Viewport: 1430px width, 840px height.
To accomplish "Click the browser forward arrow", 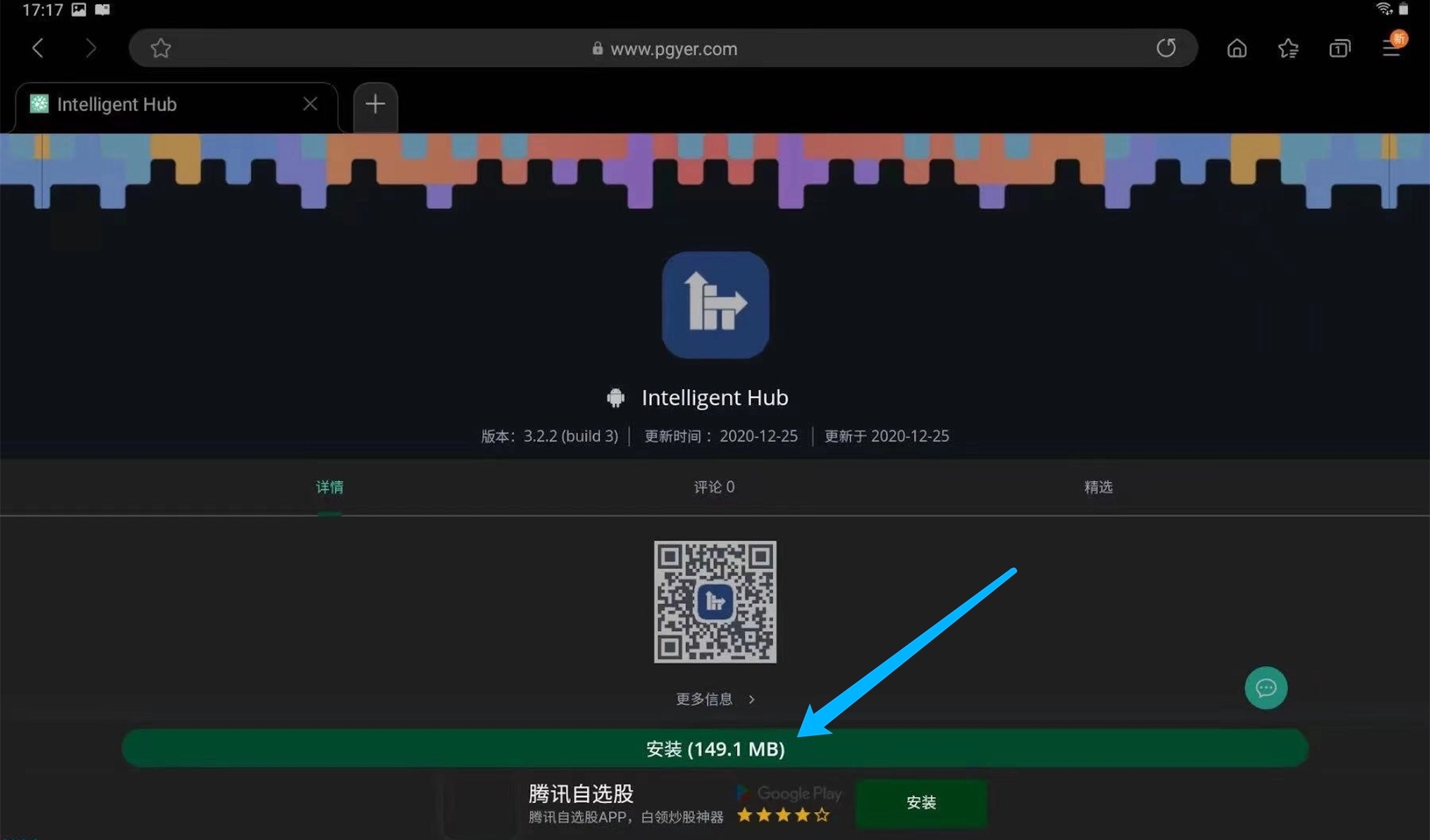I will [91, 48].
